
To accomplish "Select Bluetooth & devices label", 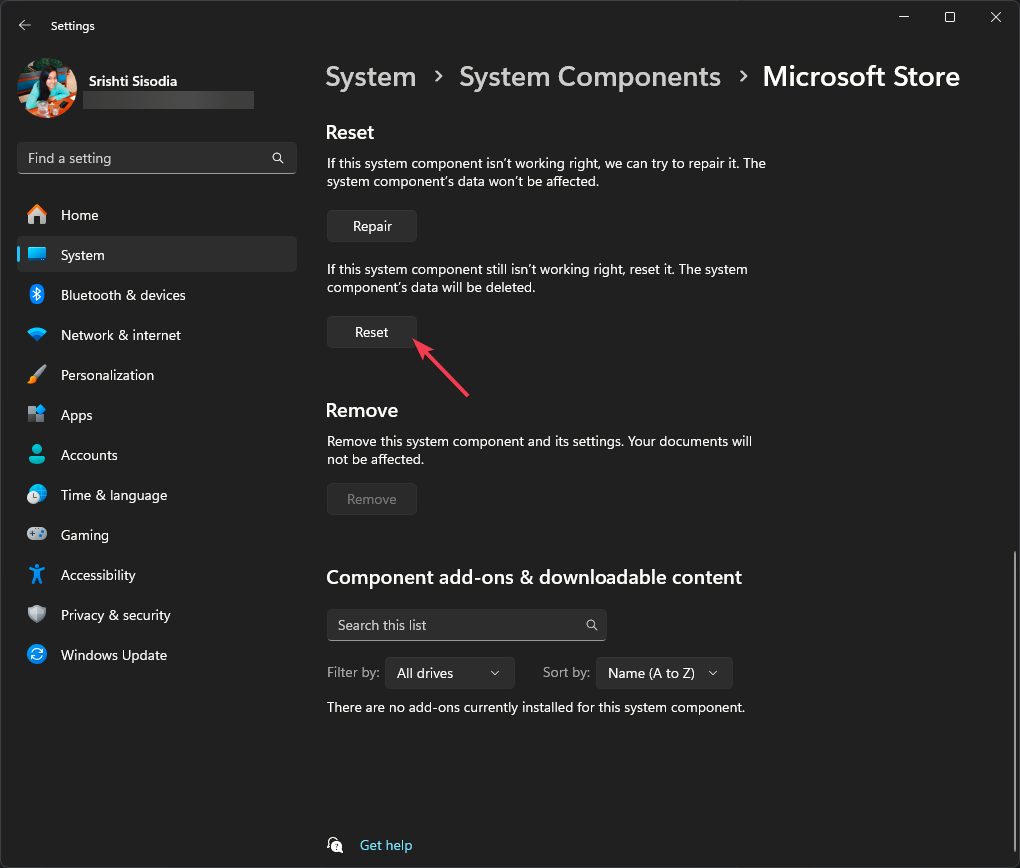I will tap(123, 295).
